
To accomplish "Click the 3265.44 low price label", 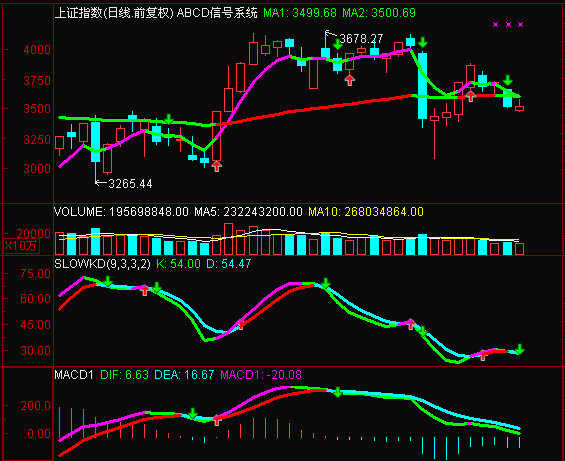I will click(x=130, y=184).
